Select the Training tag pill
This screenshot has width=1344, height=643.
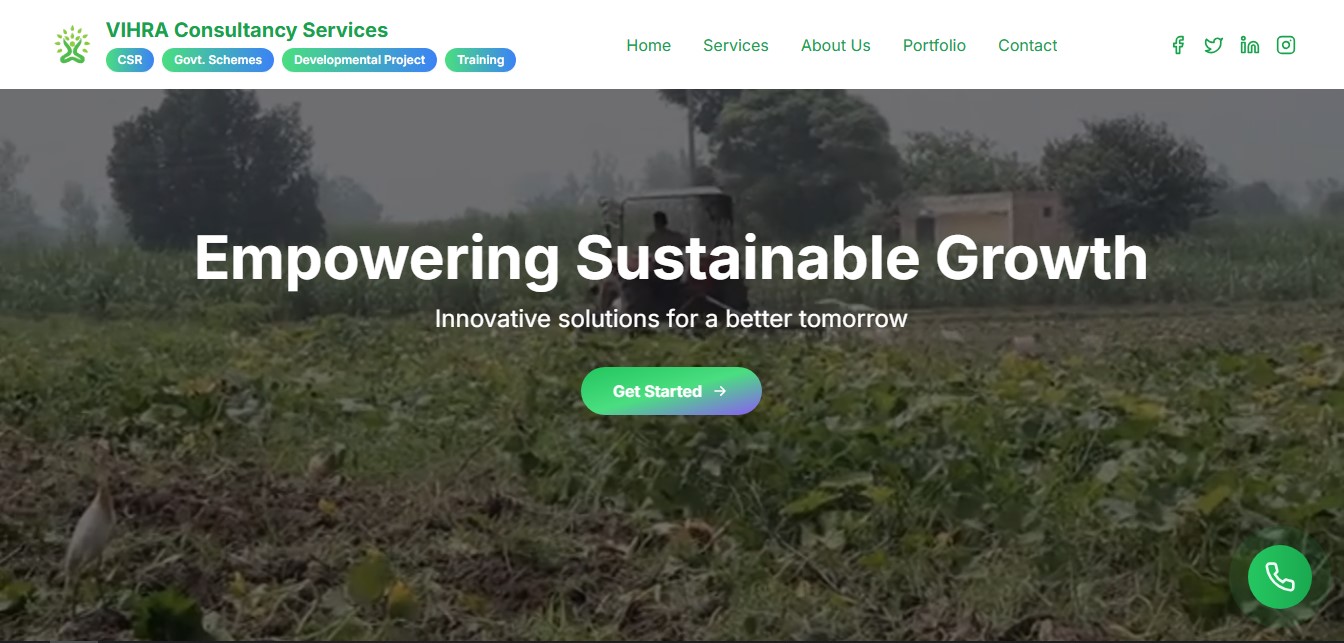[x=480, y=60]
